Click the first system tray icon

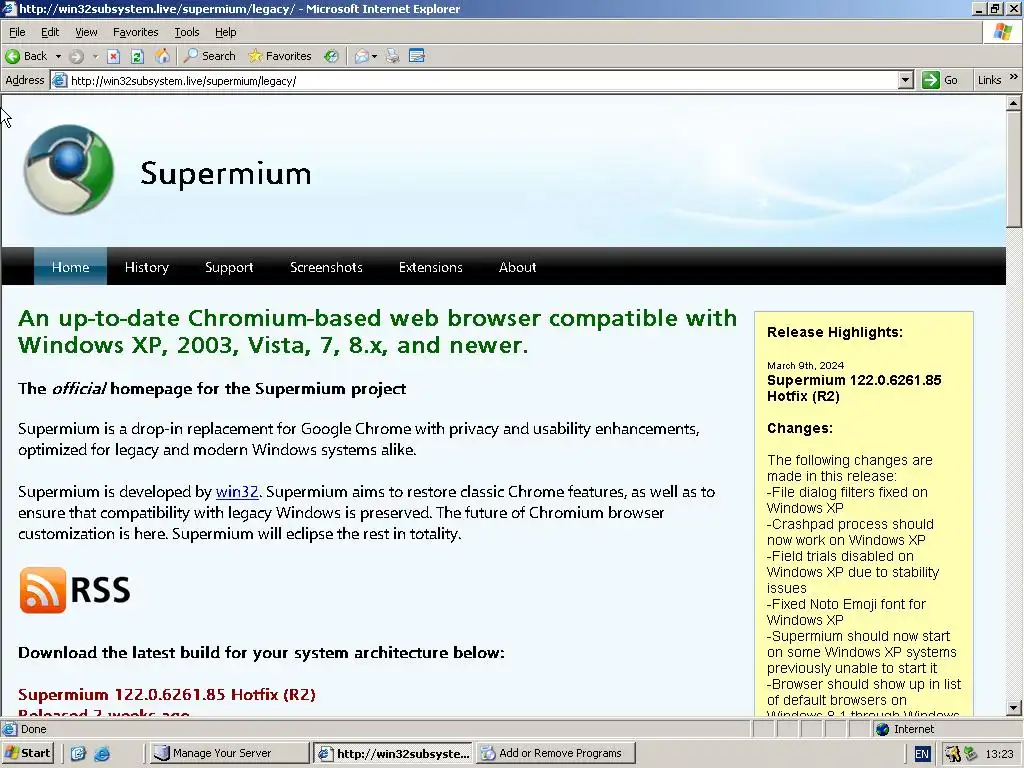[x=953, y=754]
